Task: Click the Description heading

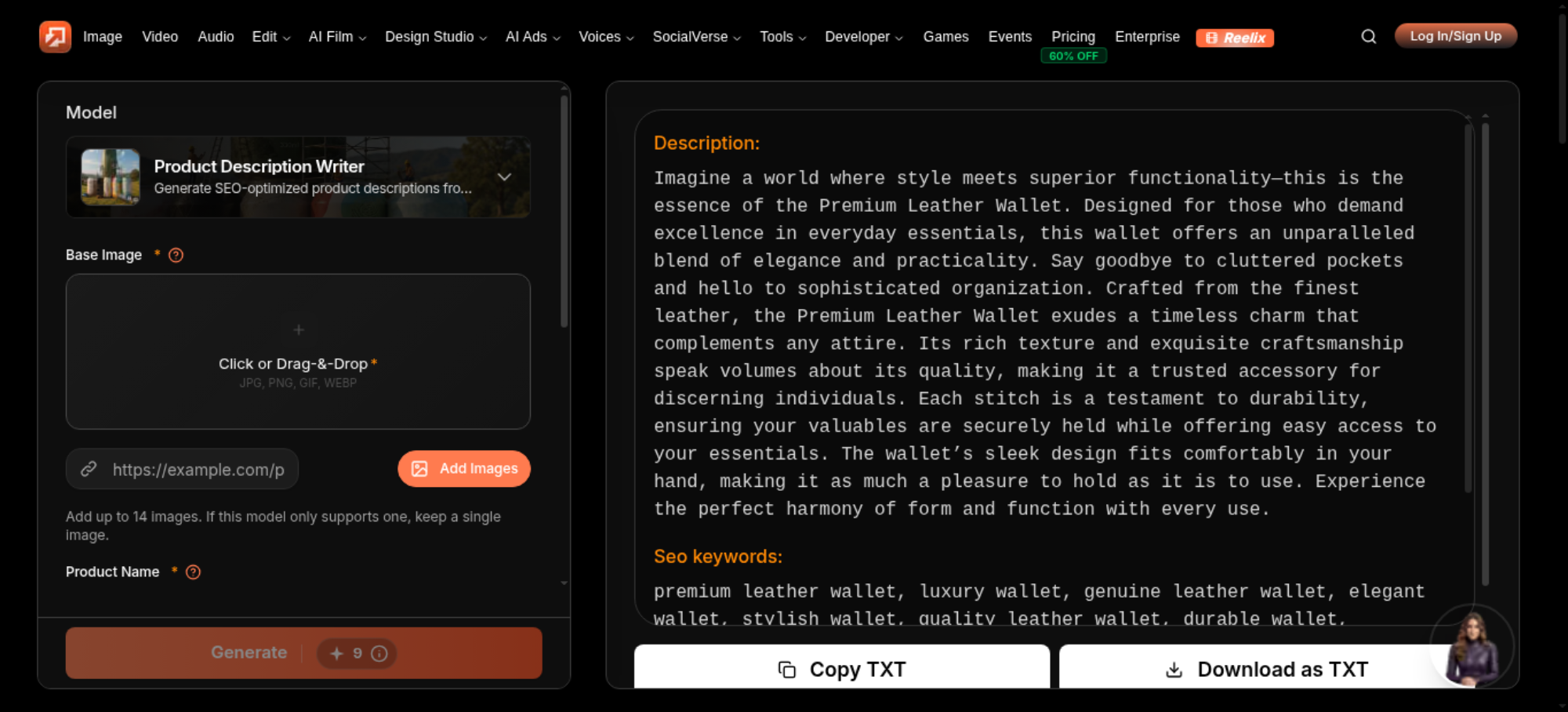Action: coord(706,143)
